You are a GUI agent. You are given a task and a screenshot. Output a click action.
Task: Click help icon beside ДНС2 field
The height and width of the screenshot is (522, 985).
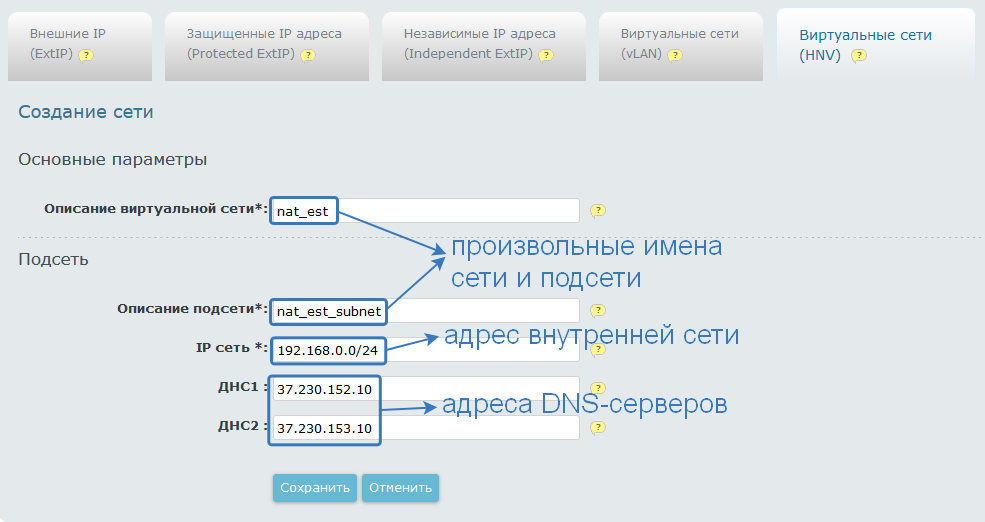[598, 428]
